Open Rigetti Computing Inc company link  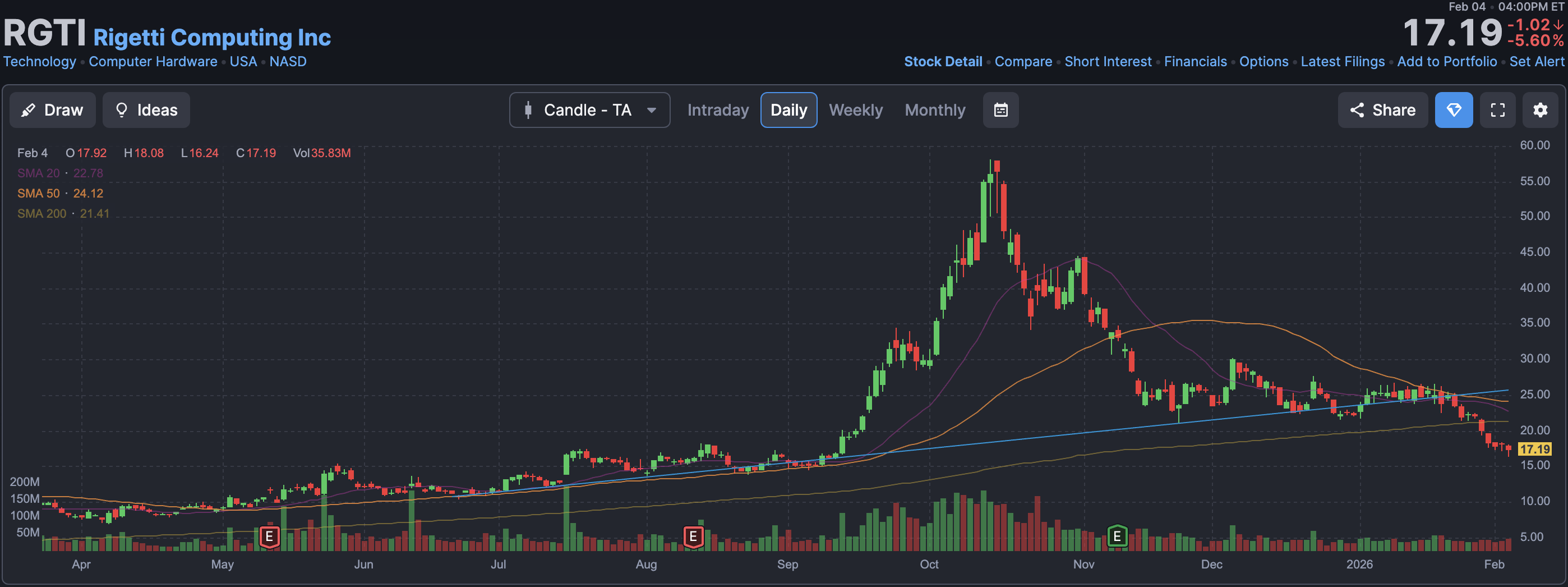[x=212, y=38]
